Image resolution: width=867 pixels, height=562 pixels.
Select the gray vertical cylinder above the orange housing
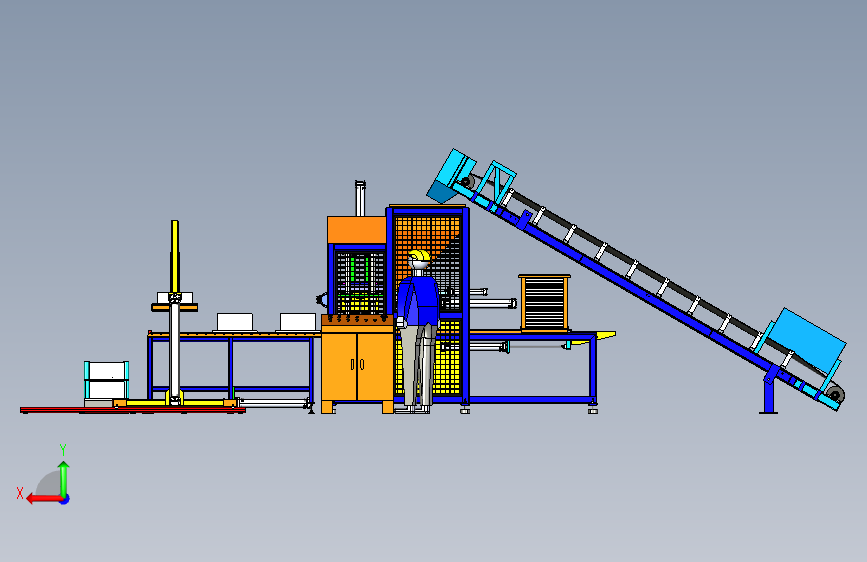pos(360,198)
